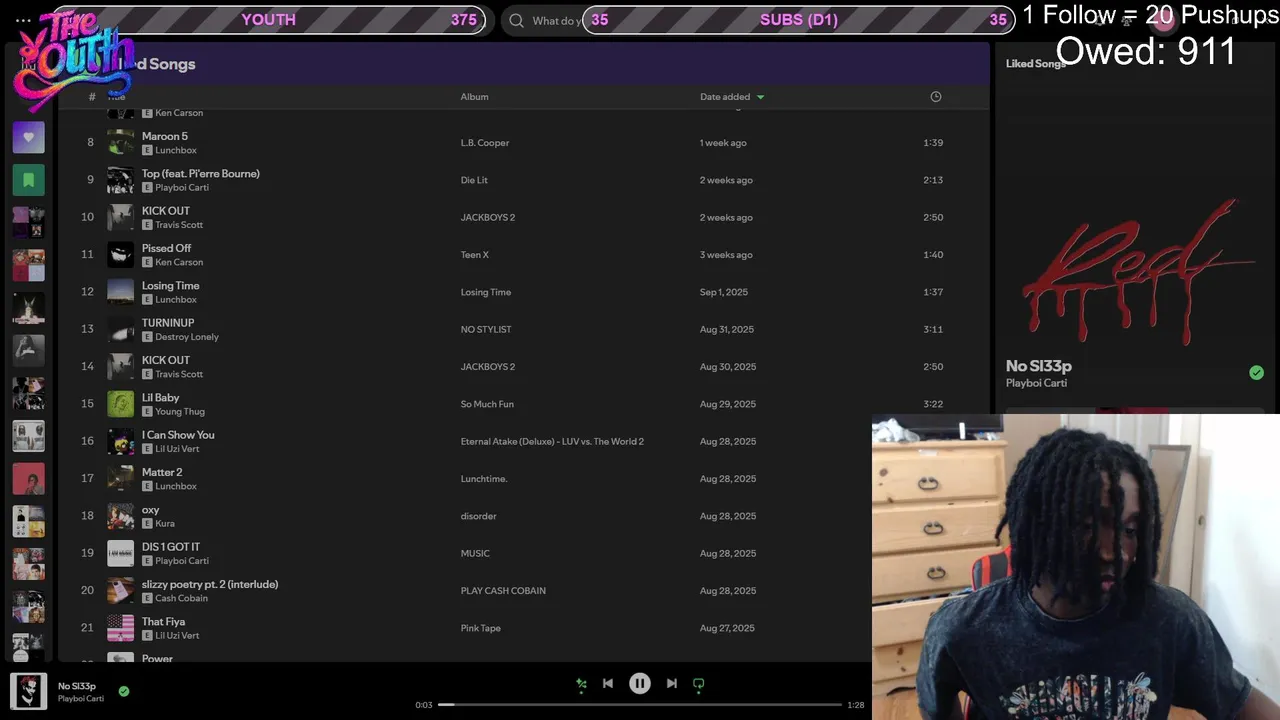Viewport: 1280px width, 720px height.
Task: Toggle smart shuffle icon
Action: [581, 684]
